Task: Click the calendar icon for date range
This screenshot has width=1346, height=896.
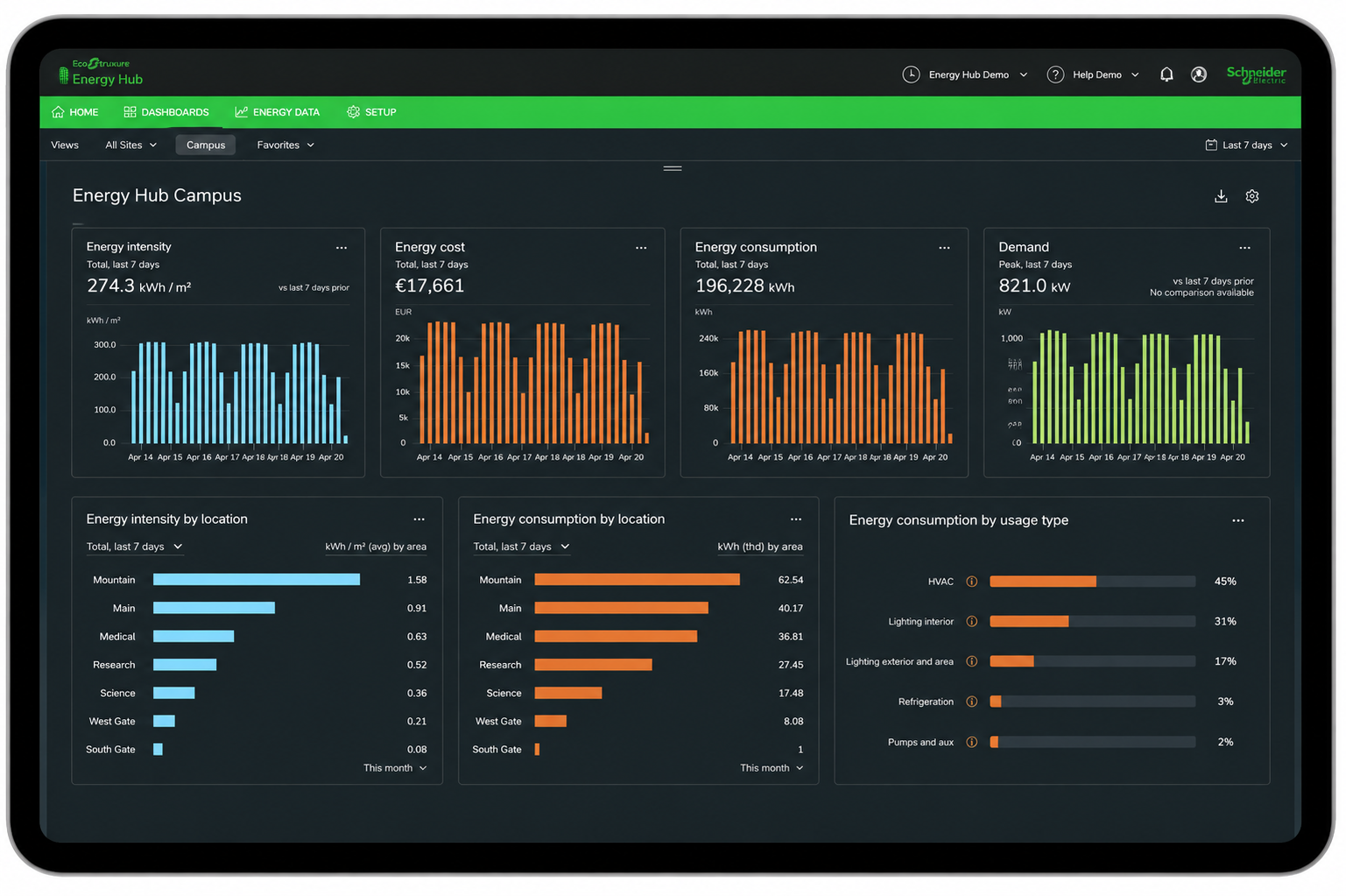Action: [1211, 145]
